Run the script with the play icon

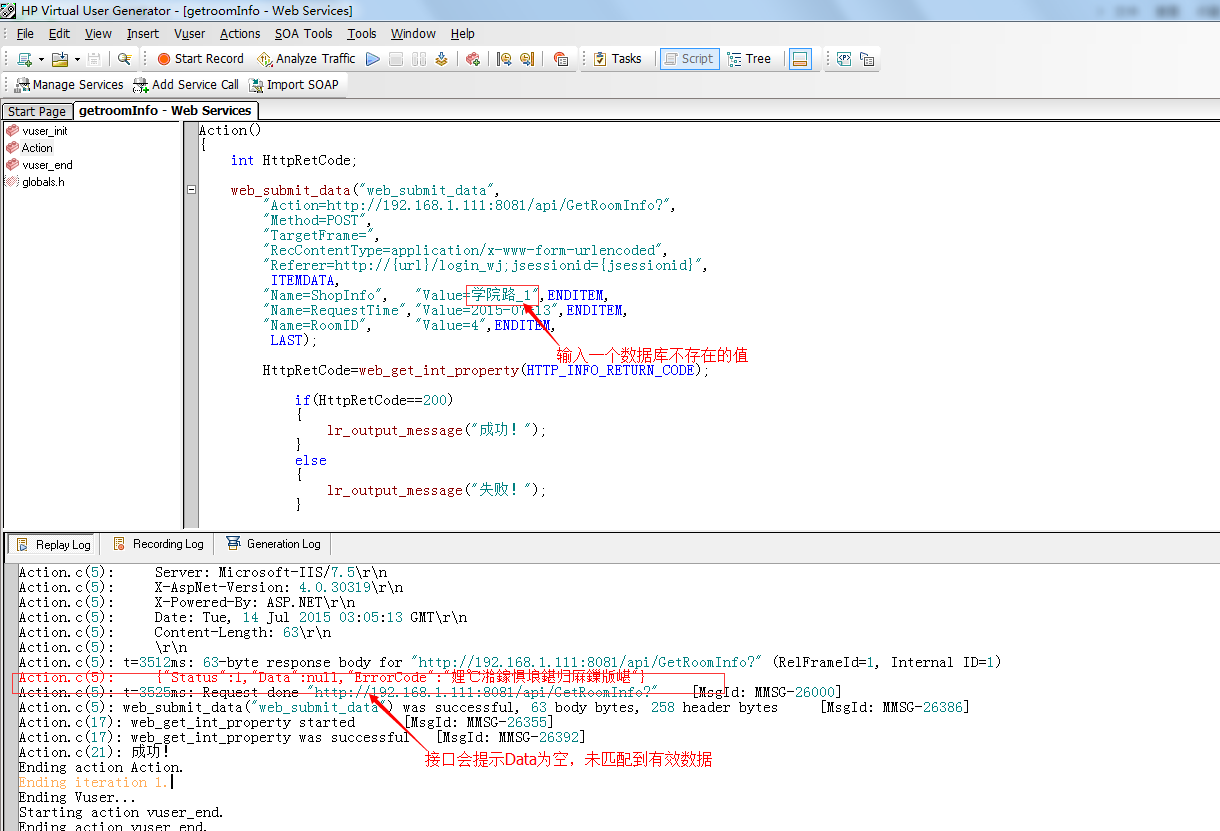coord(373,59)
